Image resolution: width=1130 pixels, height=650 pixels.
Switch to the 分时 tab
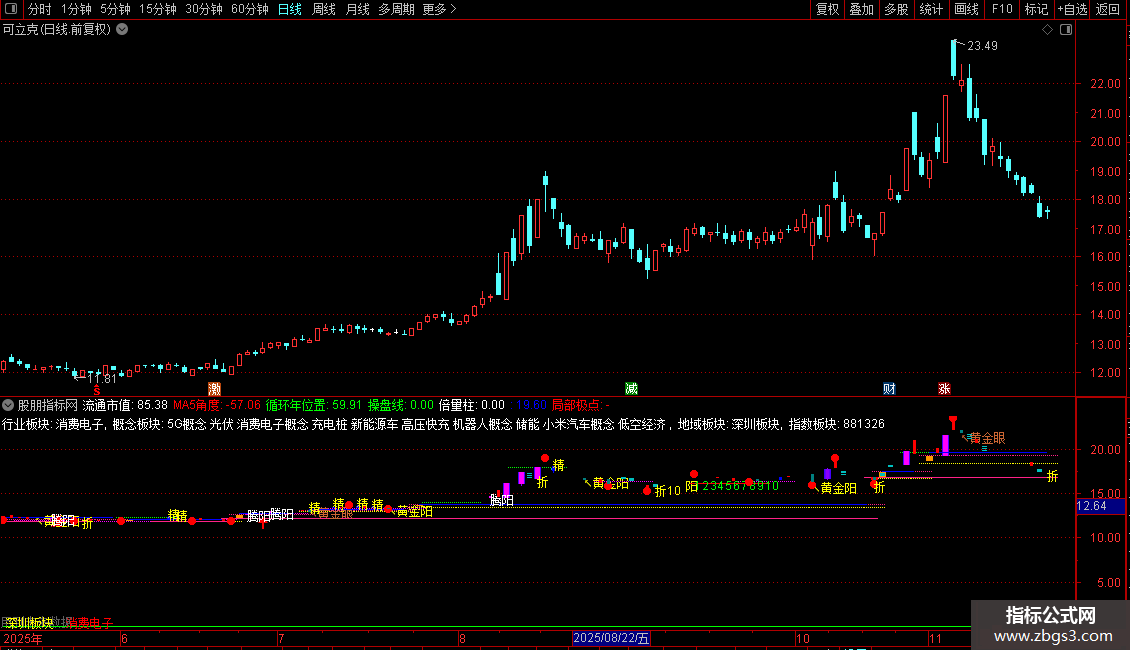point(40,9)
